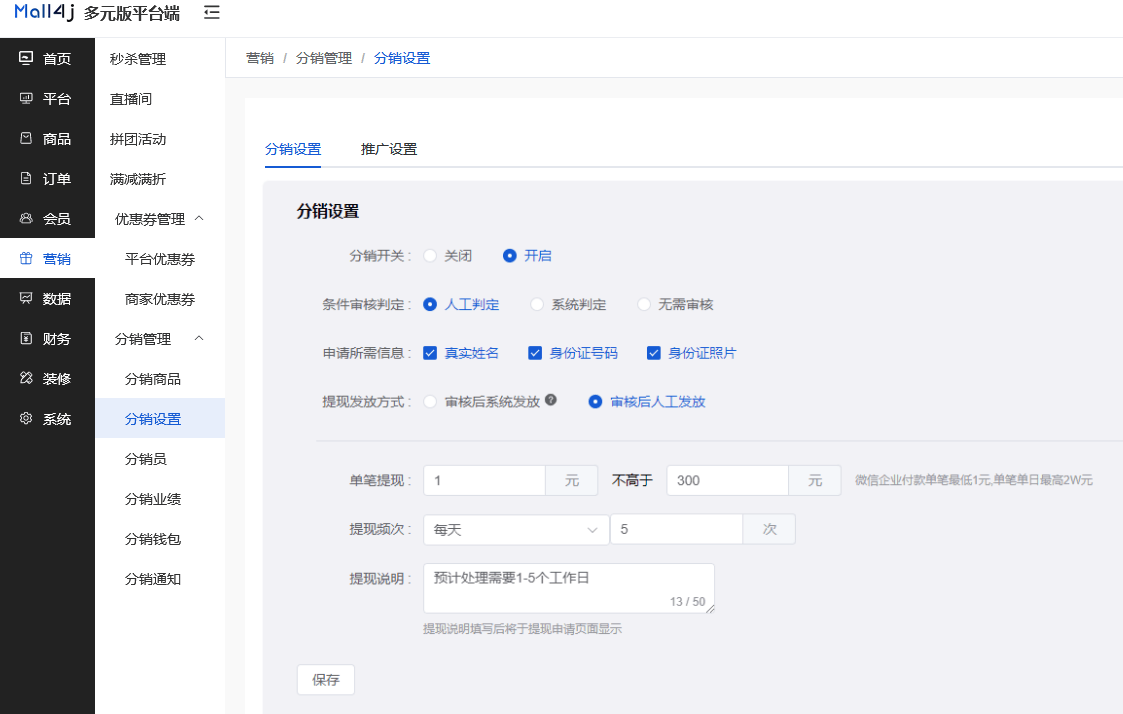The width and height of the screenshot is (1123, 714).
Task: Click the 分销设置 breadcrumb item
Action: (402, 58)
